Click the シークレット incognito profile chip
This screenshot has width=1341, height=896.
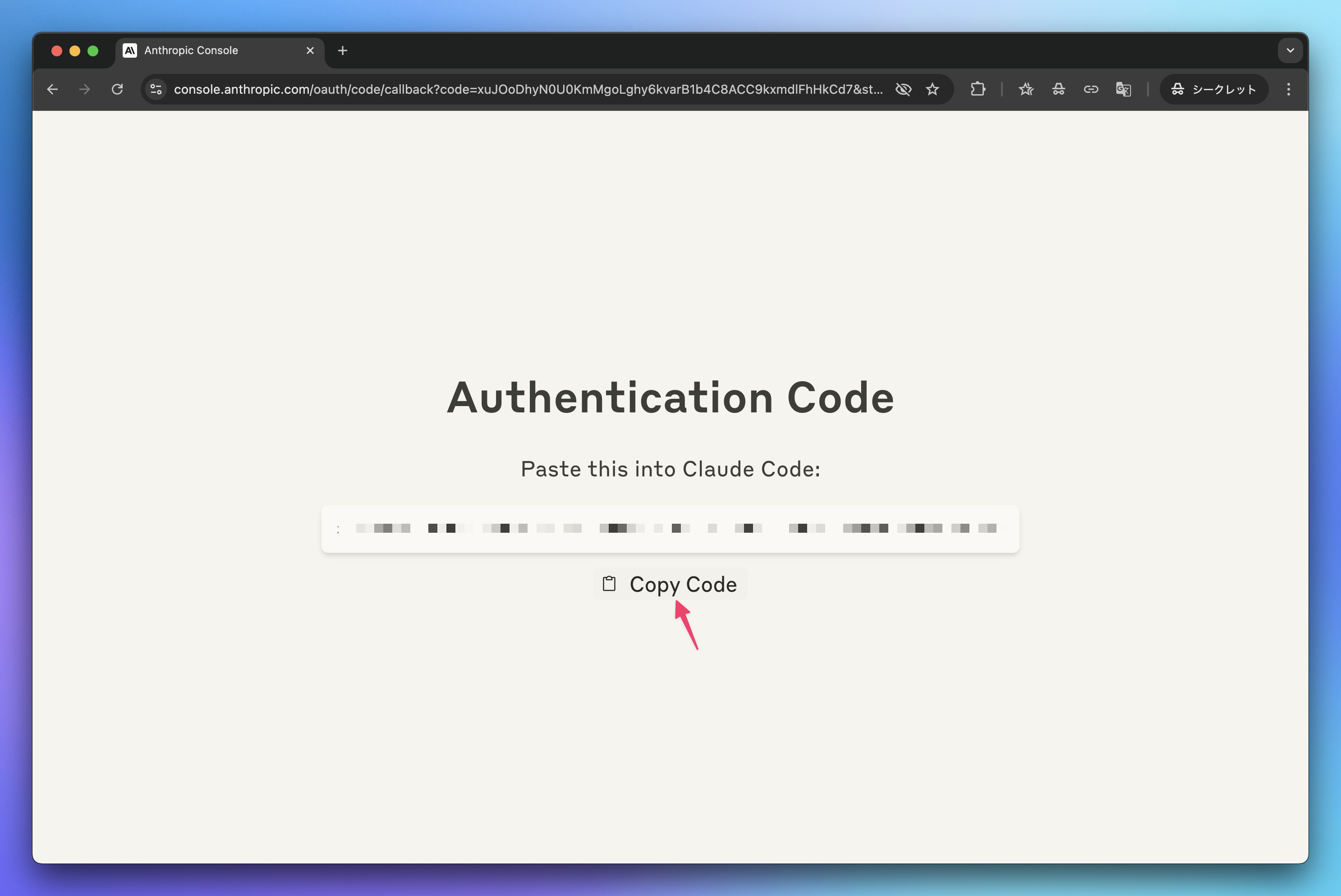pyautogui.click(x=1213, y=89)
